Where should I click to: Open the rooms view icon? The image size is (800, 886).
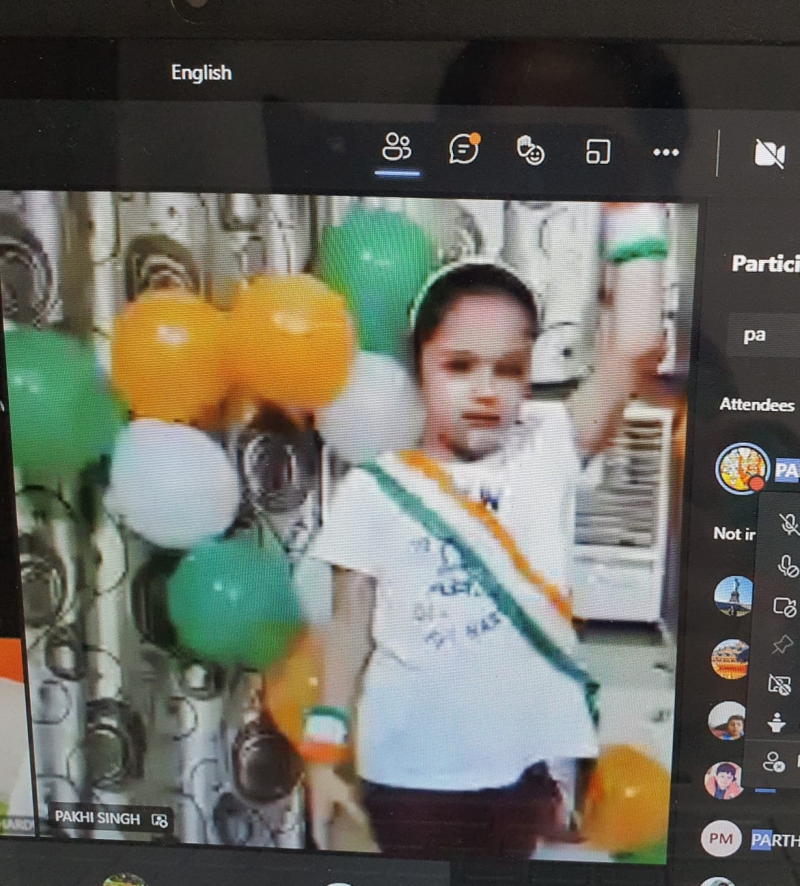(x=598, y=151)
